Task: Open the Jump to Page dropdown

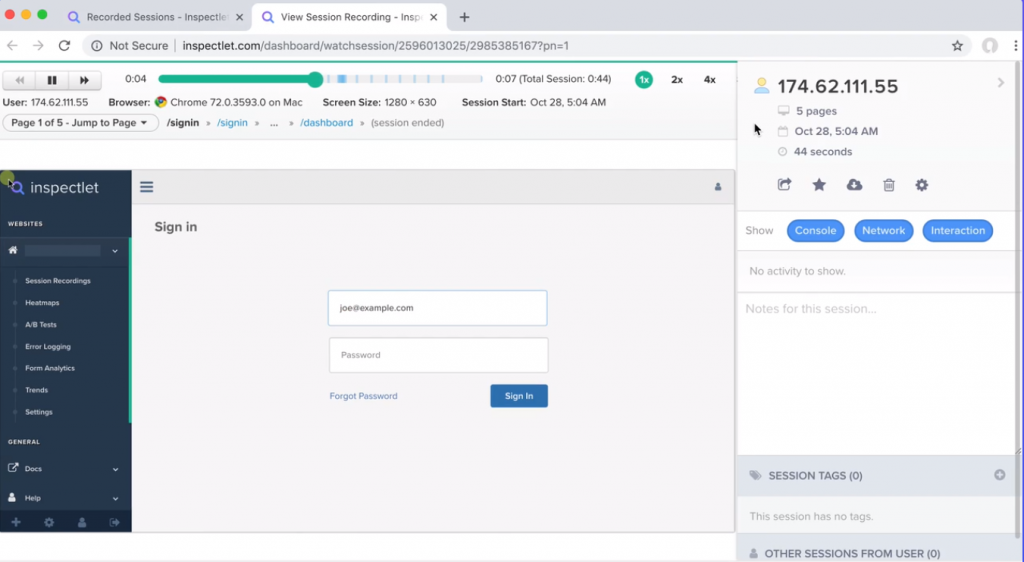Action: click(81, 123)
